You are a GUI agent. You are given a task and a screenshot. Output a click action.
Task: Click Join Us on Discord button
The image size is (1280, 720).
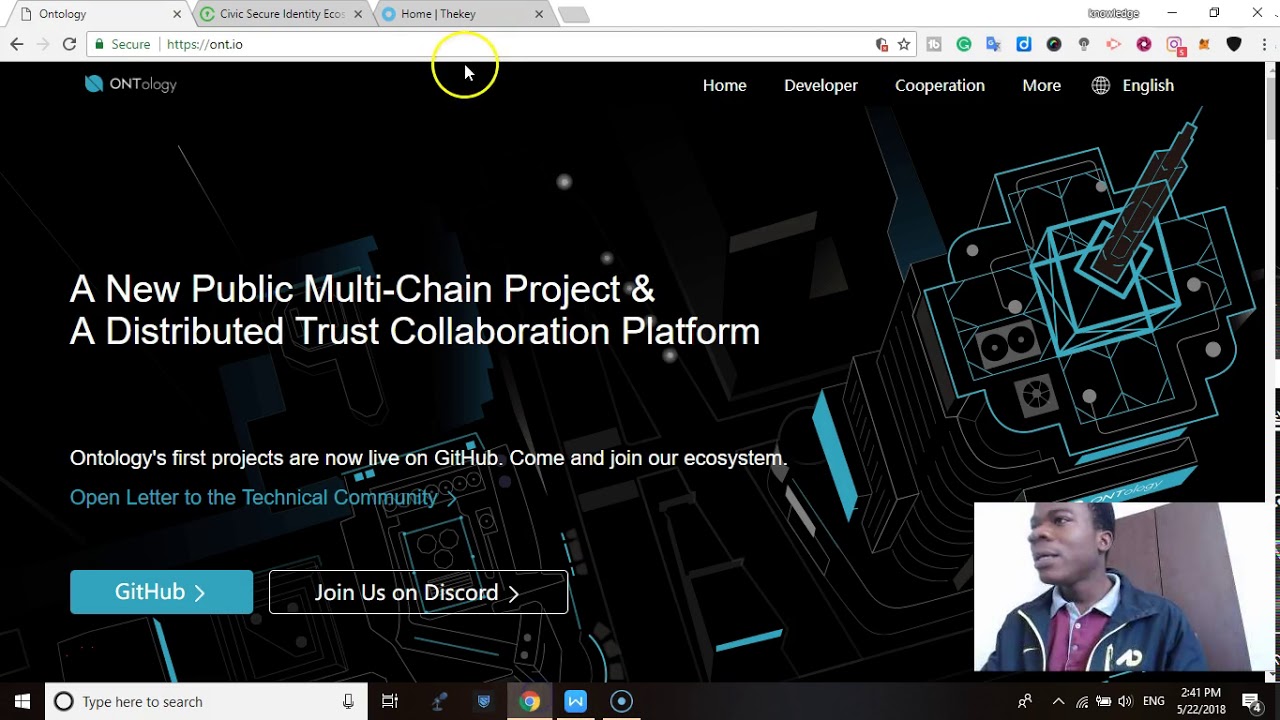[x=418, y=592]
